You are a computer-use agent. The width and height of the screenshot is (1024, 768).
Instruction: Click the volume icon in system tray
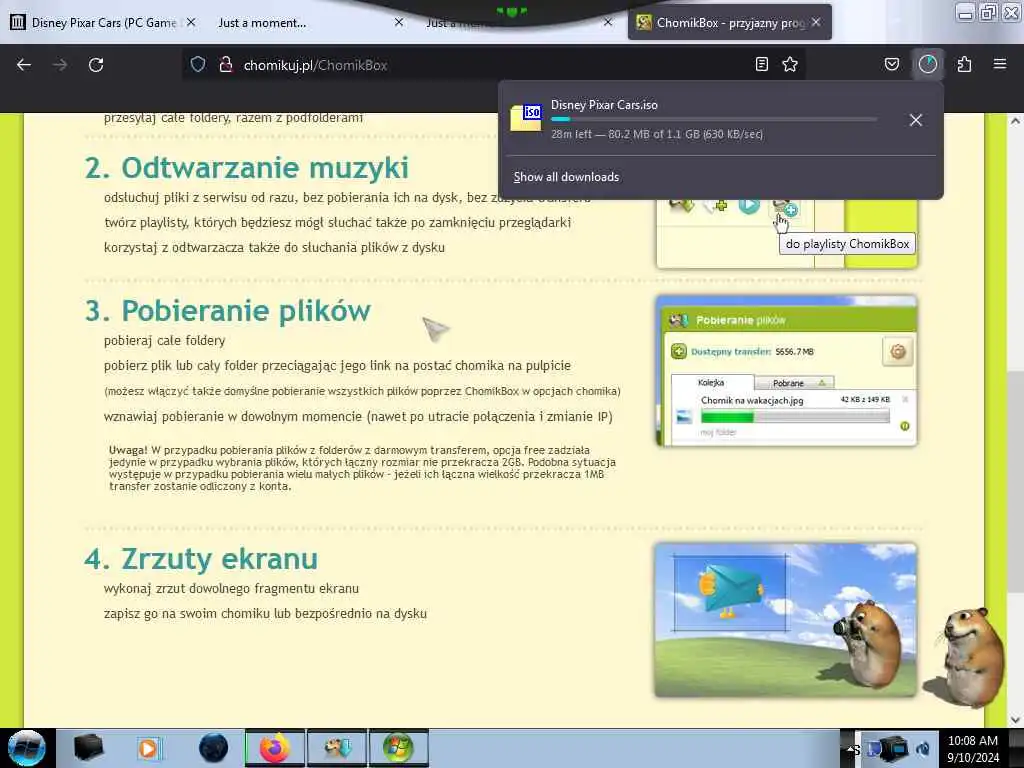tap(923, 750)
